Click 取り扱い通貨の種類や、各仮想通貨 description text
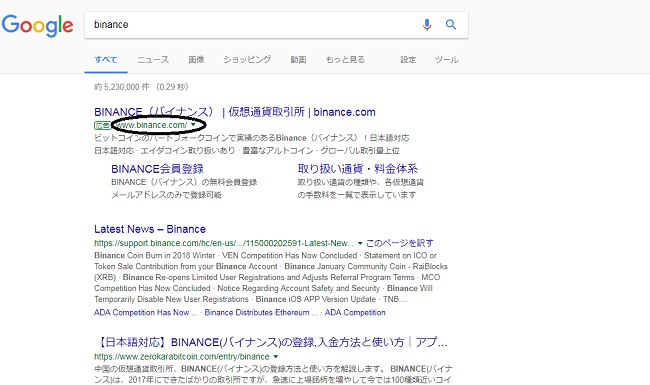The height and width of the screenshot is (385, 650). [361, 182]
